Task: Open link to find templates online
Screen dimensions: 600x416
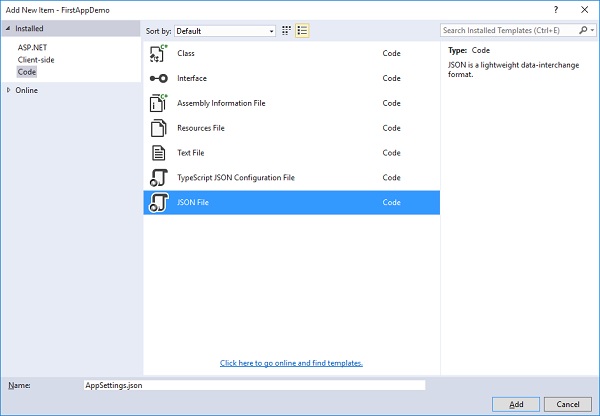Action: (x=291, y=363)
